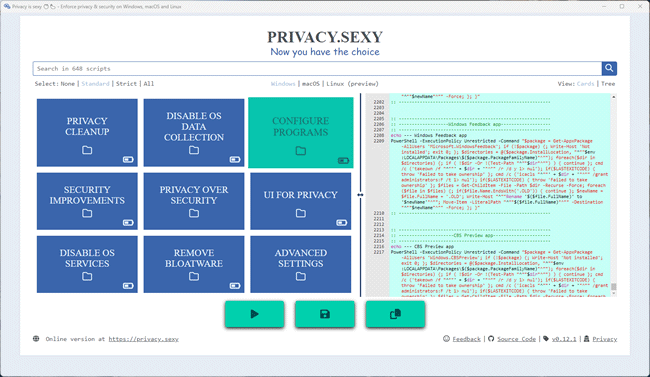Toggle UI For Privacy card switch
The height and width of the screenshot is (377, 650).
(x=342, y=223)
